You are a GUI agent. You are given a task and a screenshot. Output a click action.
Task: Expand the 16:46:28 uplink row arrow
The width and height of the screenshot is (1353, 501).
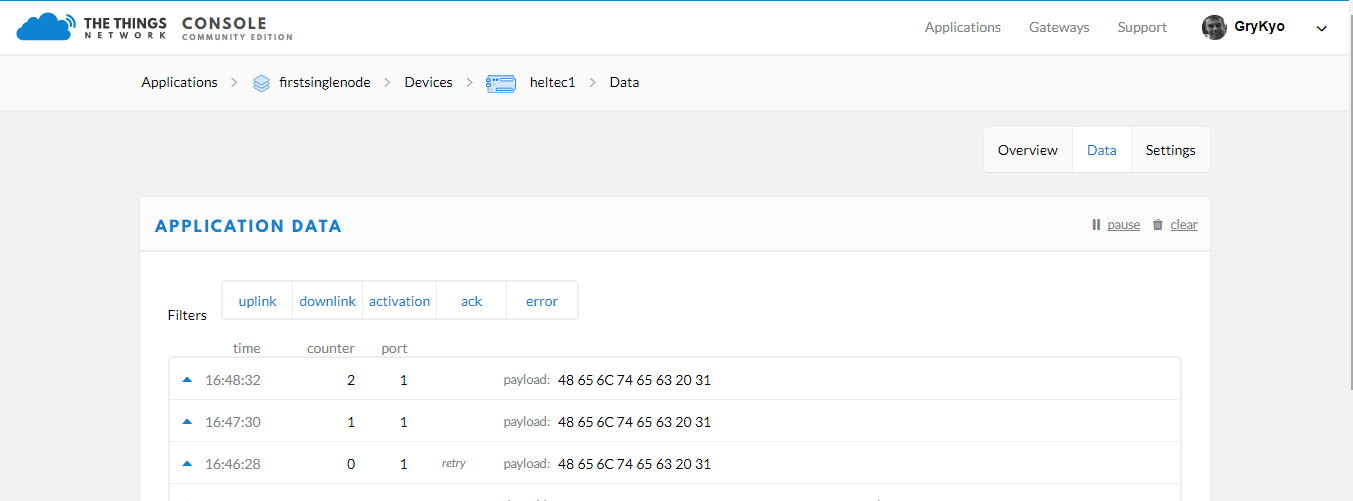tap(187, 464)
